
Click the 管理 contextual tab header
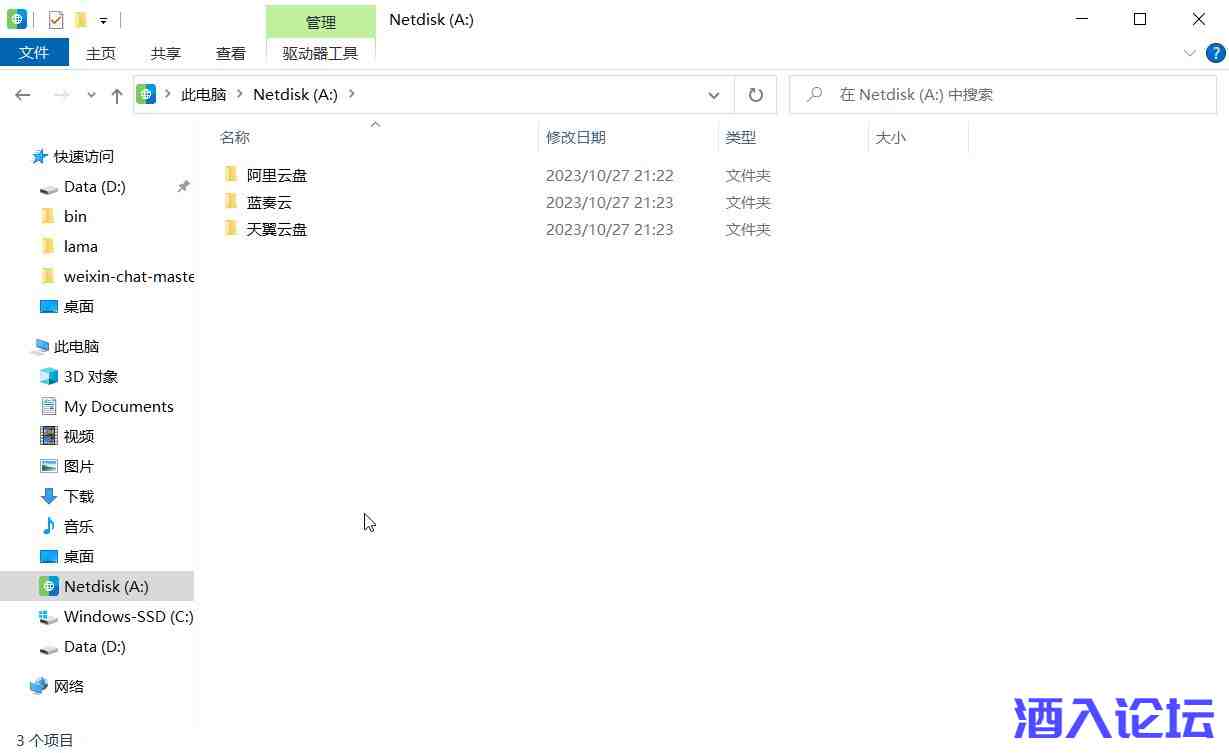(x=321, y=21)
